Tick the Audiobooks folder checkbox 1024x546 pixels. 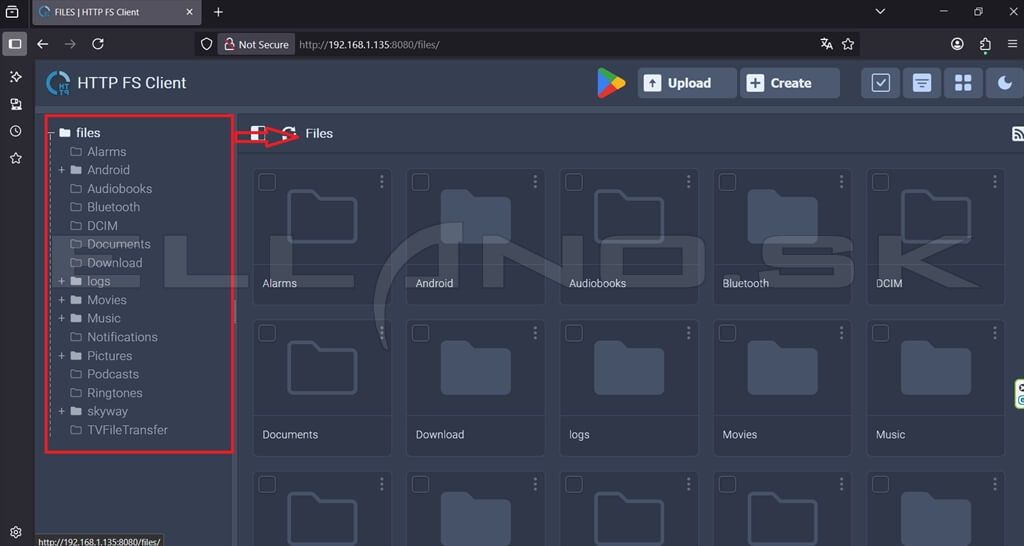point(574,182)
